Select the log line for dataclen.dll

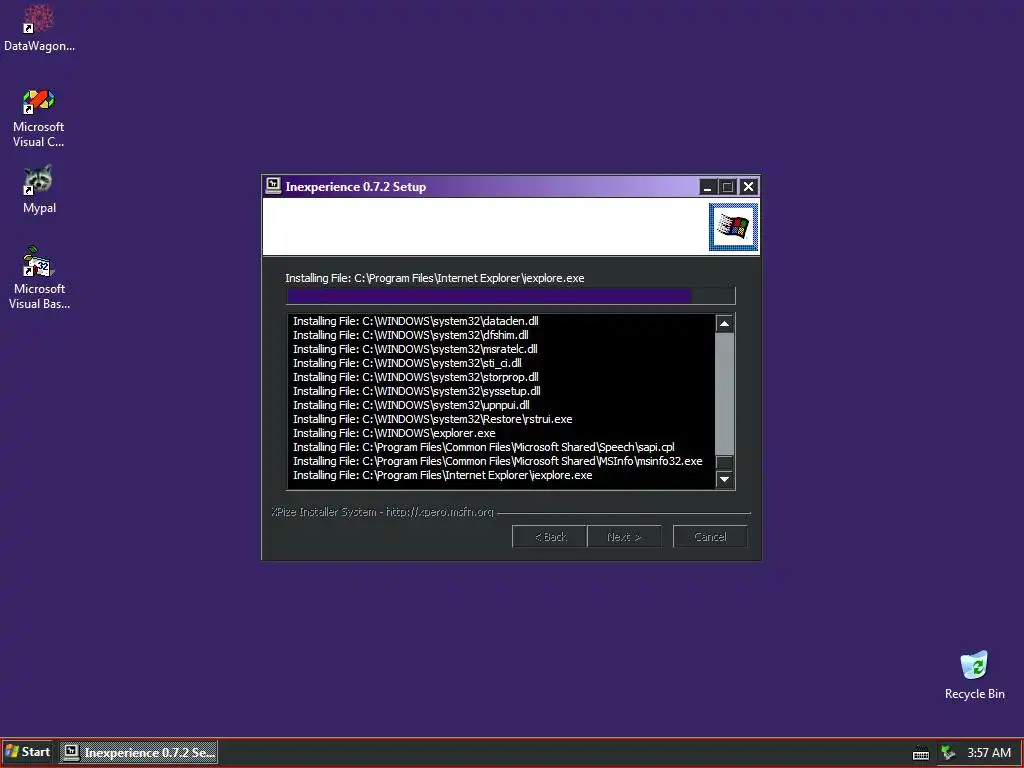[415, 321]
